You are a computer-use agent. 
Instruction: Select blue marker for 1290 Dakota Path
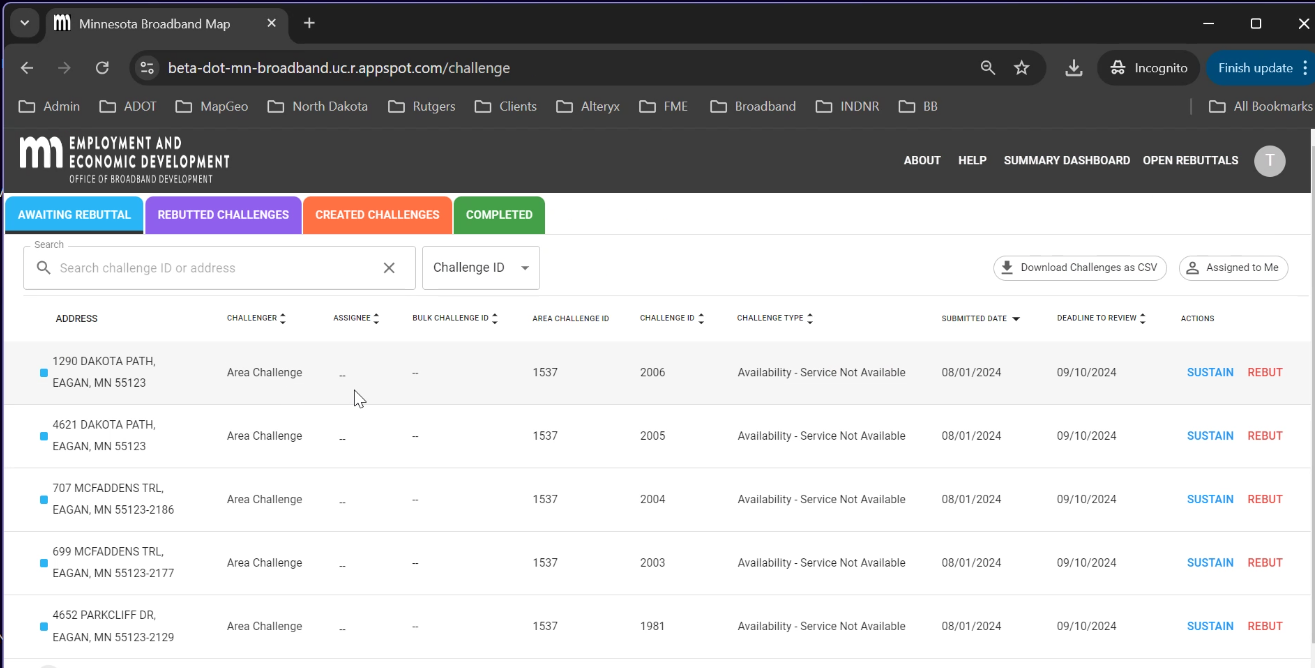click(43, 373)
